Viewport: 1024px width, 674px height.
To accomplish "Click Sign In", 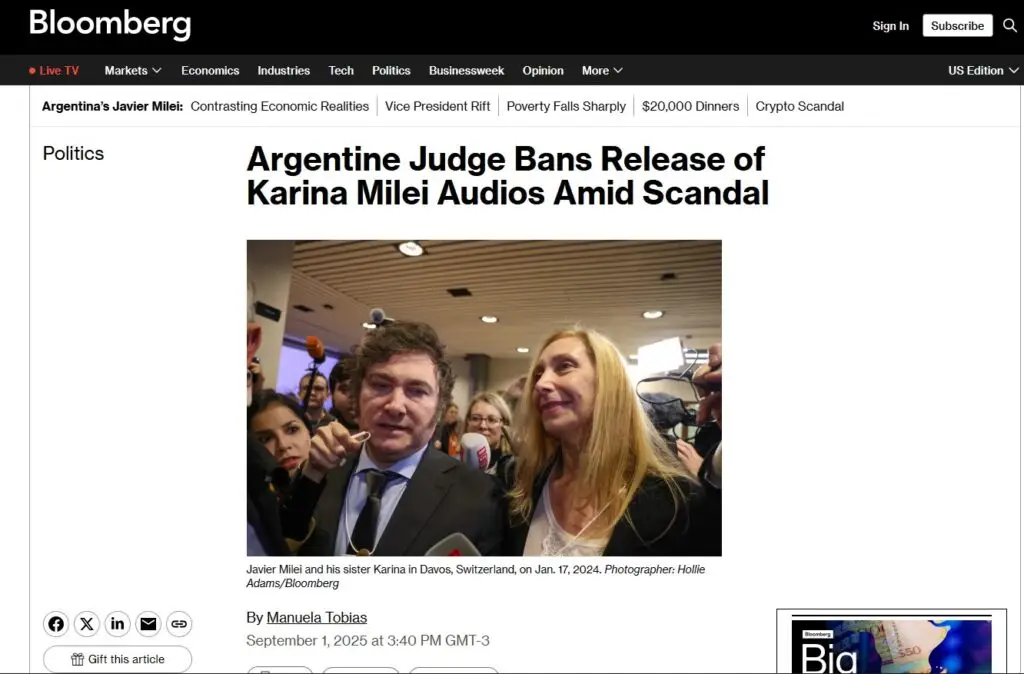I will [890, 25].
